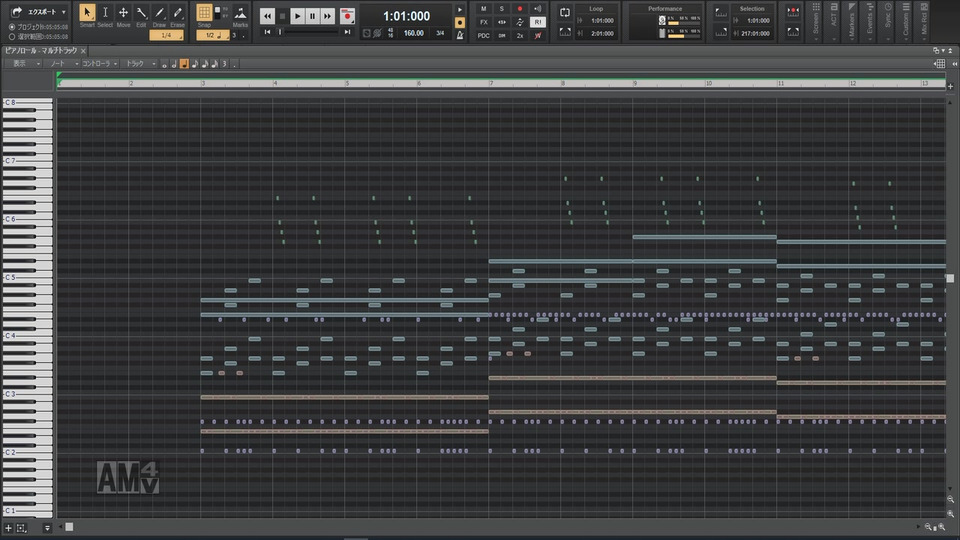Select the ピアノロール piano roll tab
Screen dimensions: 960x540
(41, 51)
